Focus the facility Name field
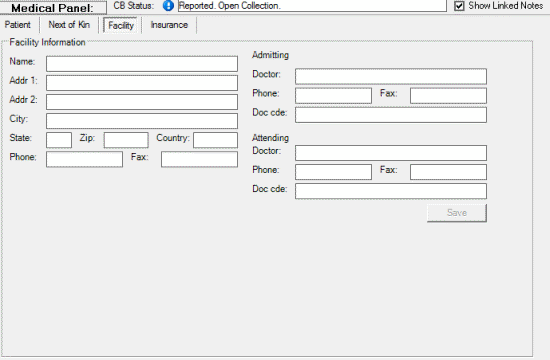The width and height of the screenshot is (550, 360). (x=142, y=64)
